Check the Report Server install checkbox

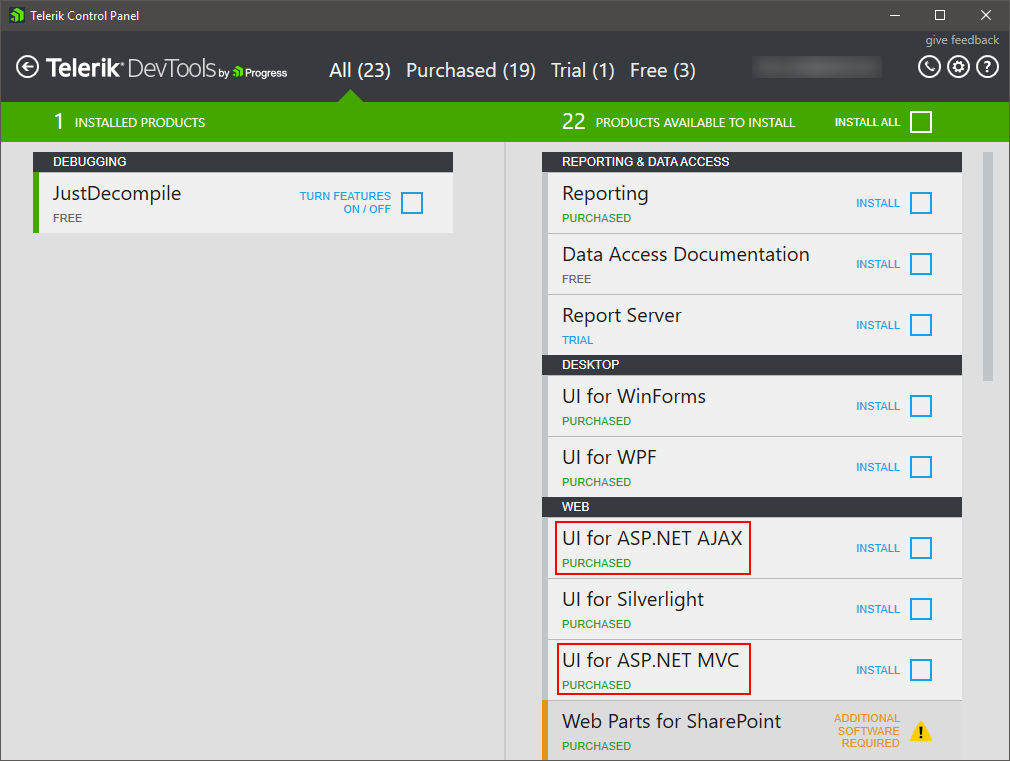click(921, 325)
